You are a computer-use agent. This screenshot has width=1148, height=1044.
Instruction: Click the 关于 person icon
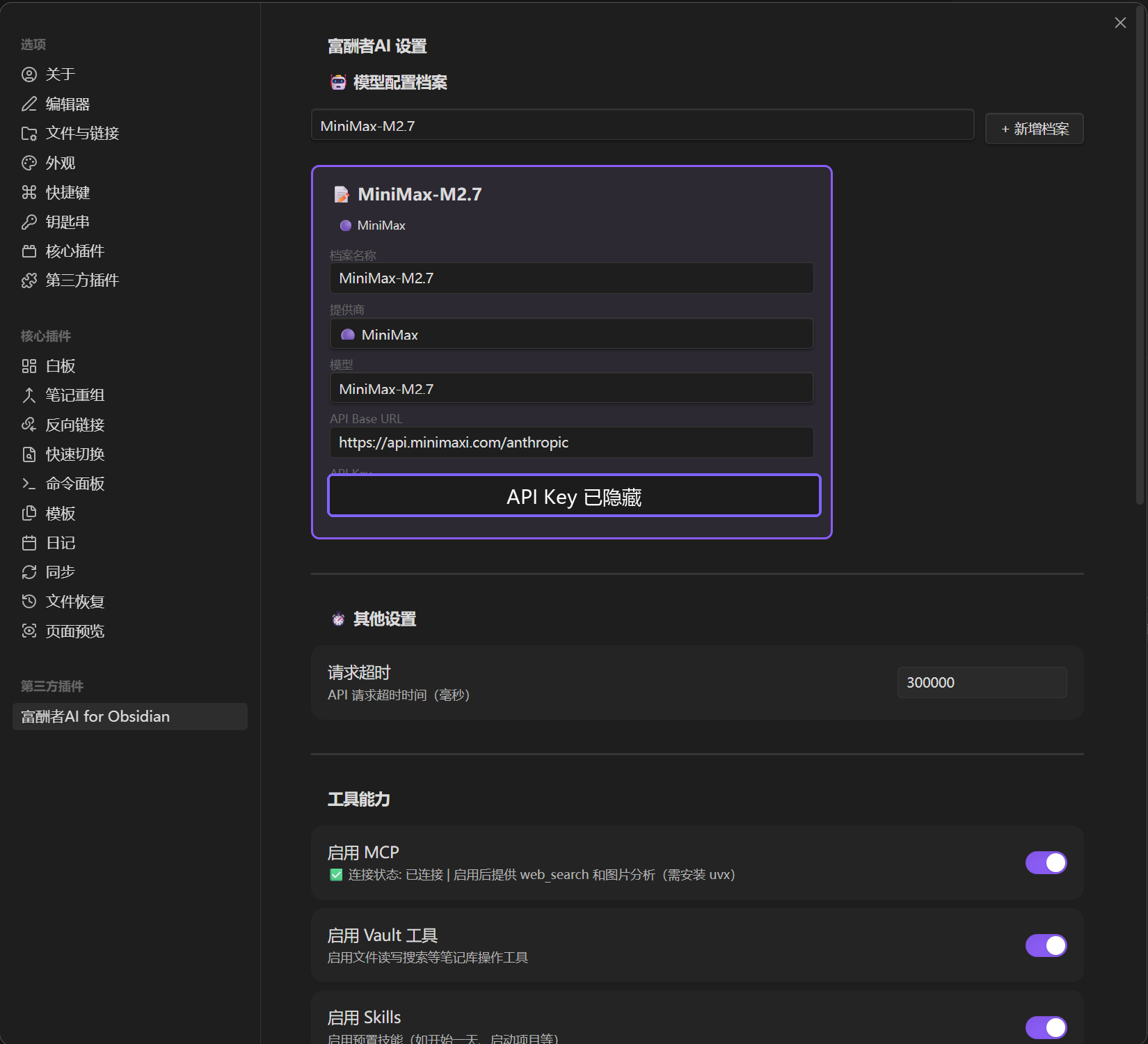(x=29, y=74)
